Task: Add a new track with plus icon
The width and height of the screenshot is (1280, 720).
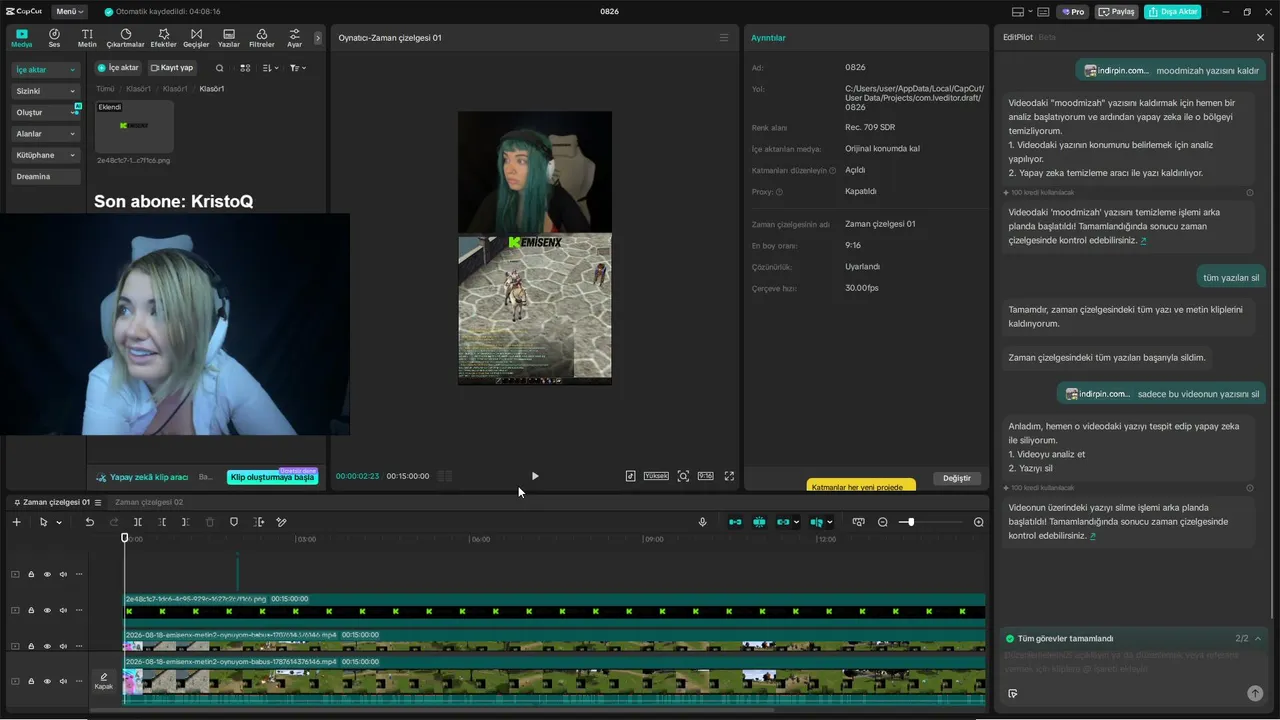Action: click(16, 522)
